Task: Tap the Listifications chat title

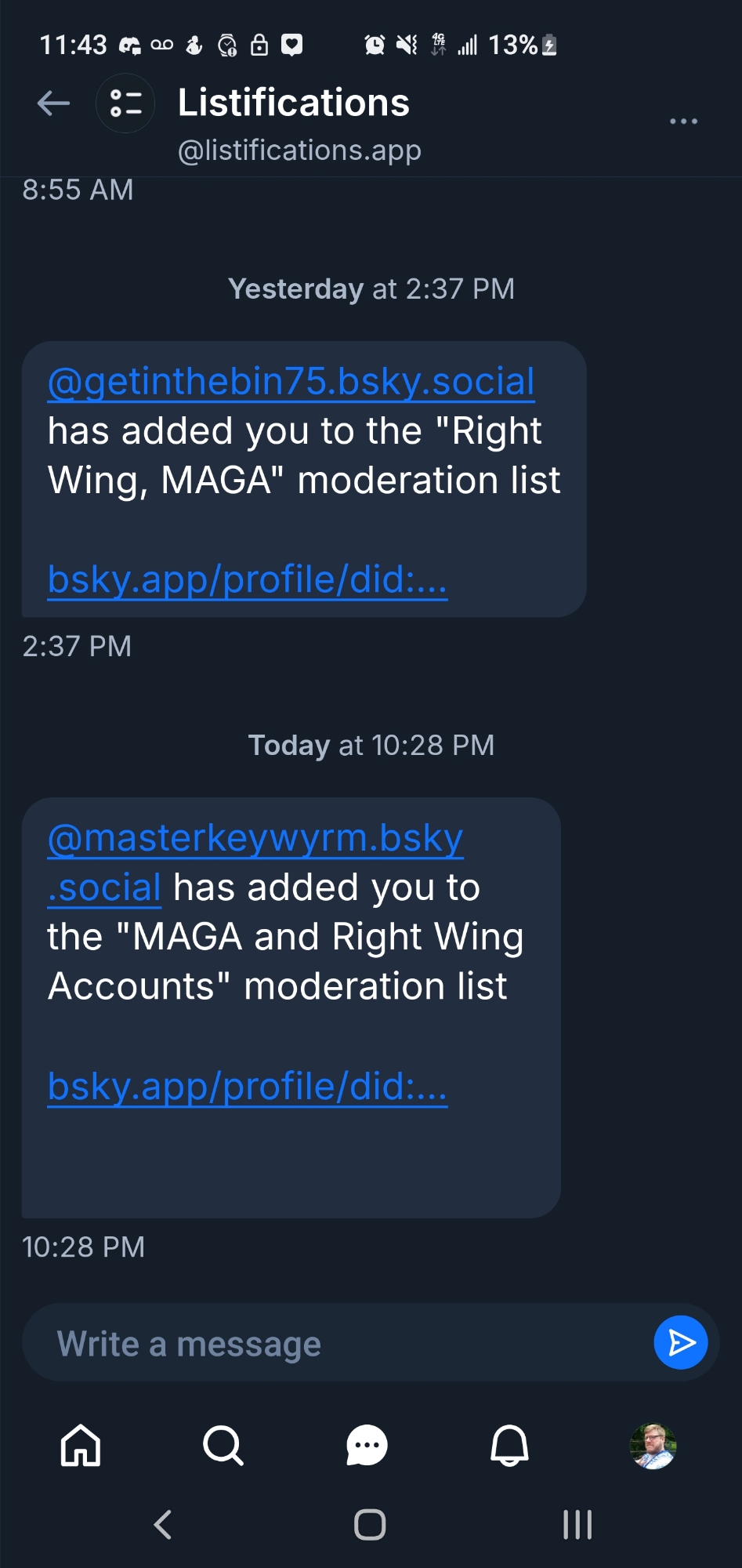Action: pyautogui.click(x=294, y=103)
